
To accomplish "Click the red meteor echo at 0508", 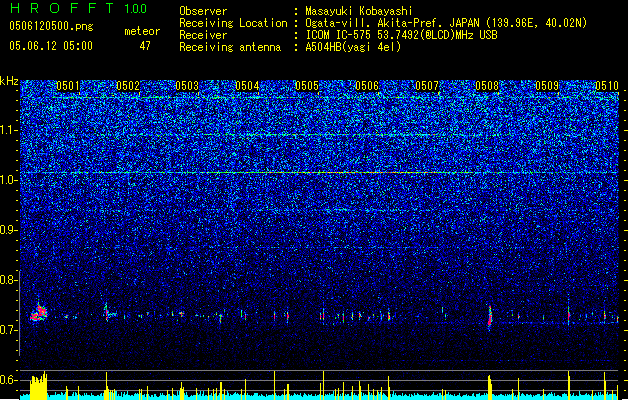I will coord(489,317).
